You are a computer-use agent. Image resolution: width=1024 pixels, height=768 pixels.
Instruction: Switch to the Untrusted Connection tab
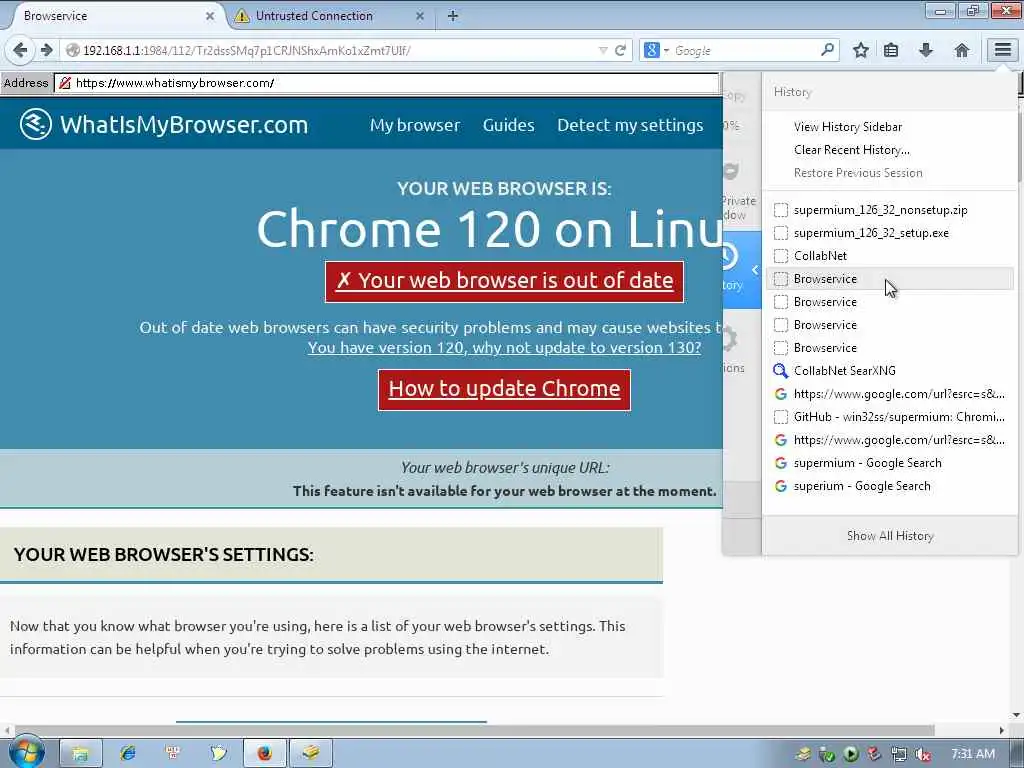(x=330, y=16)
